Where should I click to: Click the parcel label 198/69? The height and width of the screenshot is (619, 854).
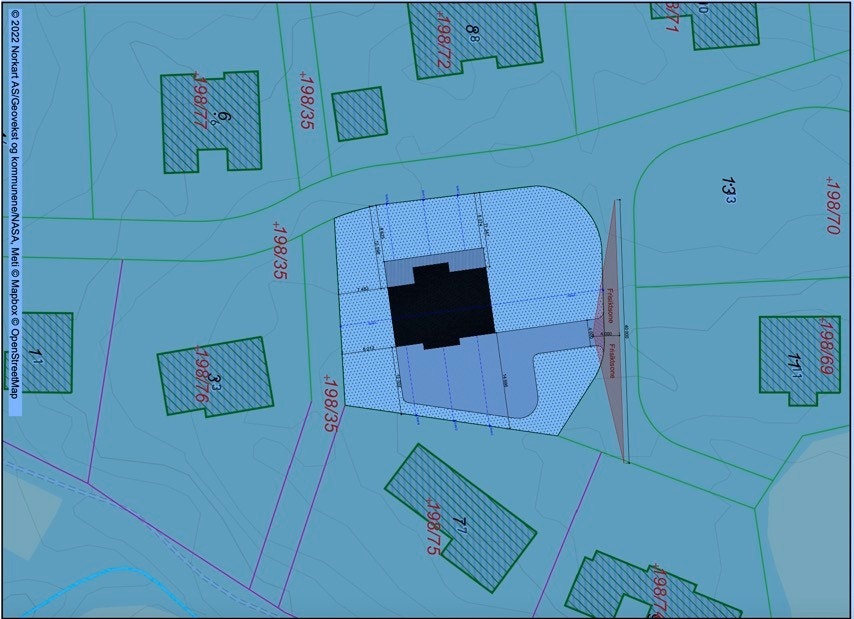[x=826, y=346]
